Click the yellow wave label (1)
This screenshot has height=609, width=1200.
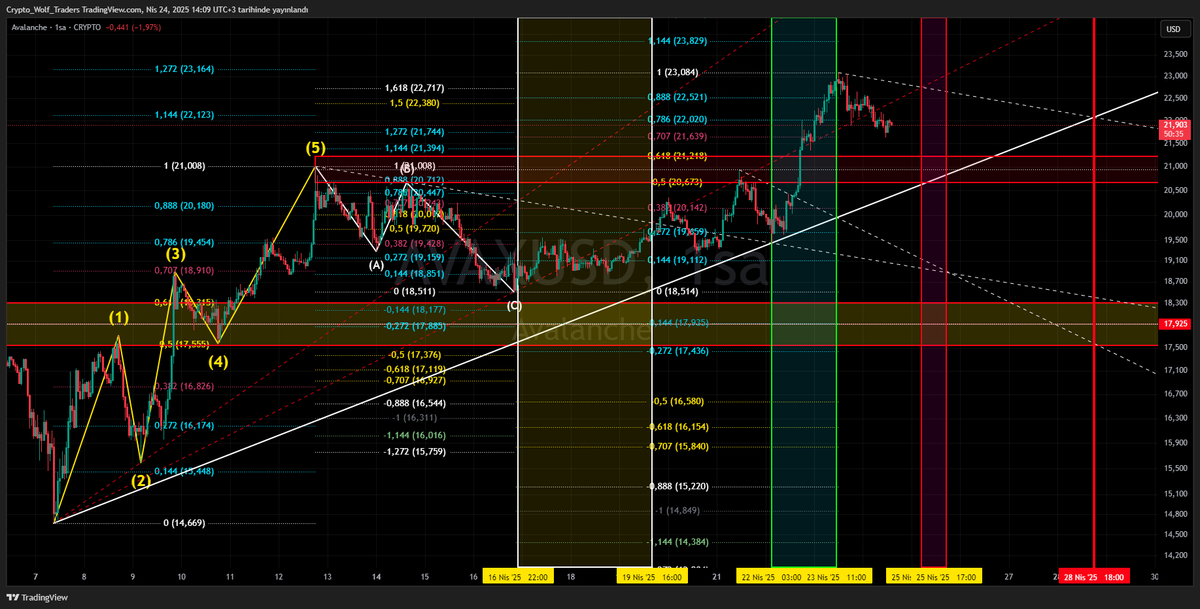119,317
